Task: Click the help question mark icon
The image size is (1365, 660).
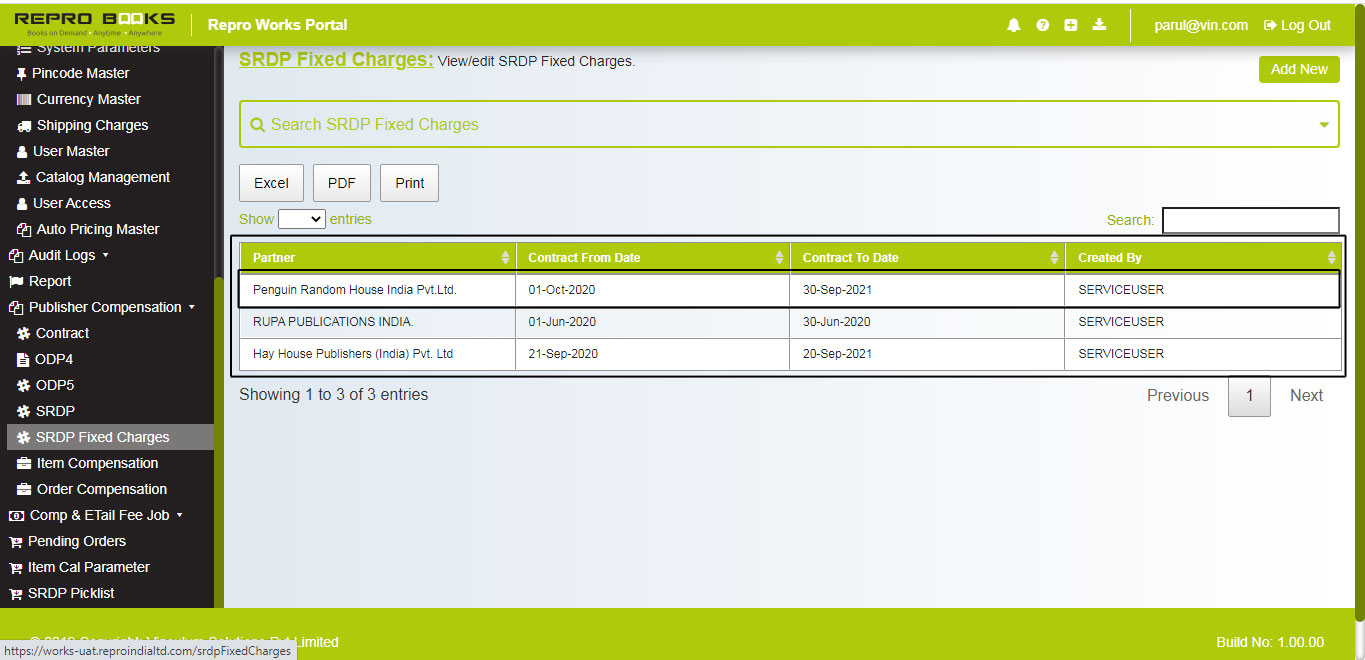Action: (1042, 25)
